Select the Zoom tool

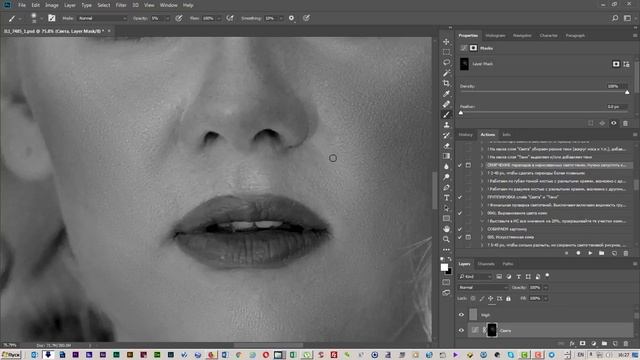pyautogui.click(x=447, y=239)
